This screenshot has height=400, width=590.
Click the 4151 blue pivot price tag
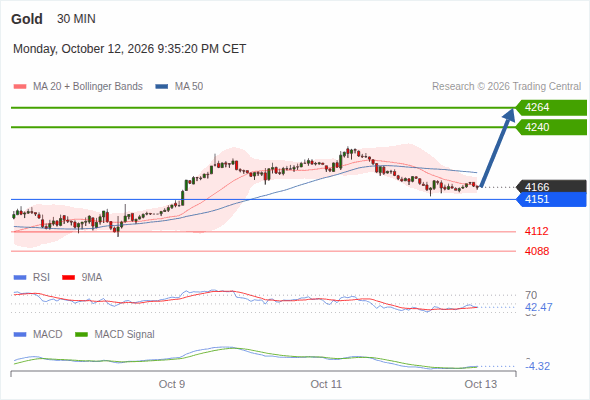point(551,199)
